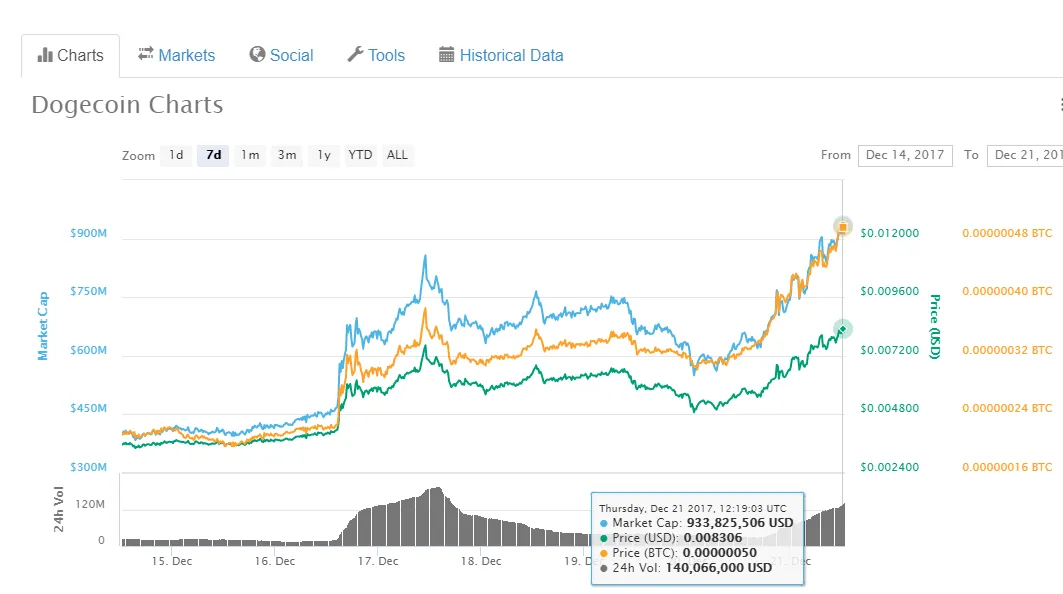Click the $750M axis label
This screenshot has width=1063, height=594.
point(89,292)
